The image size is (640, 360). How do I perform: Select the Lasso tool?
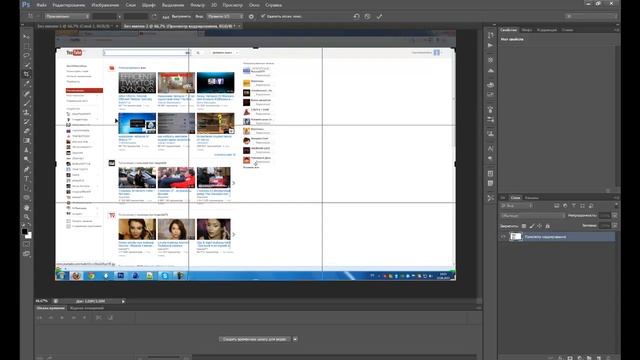[x=27, y=56]
